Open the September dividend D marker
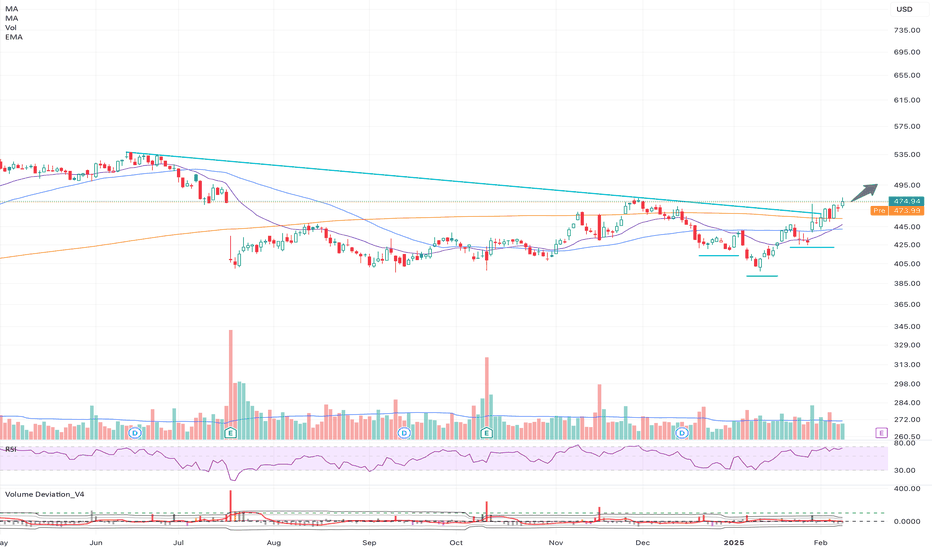This screenshot has height=550, width=932. coord(404,433)
